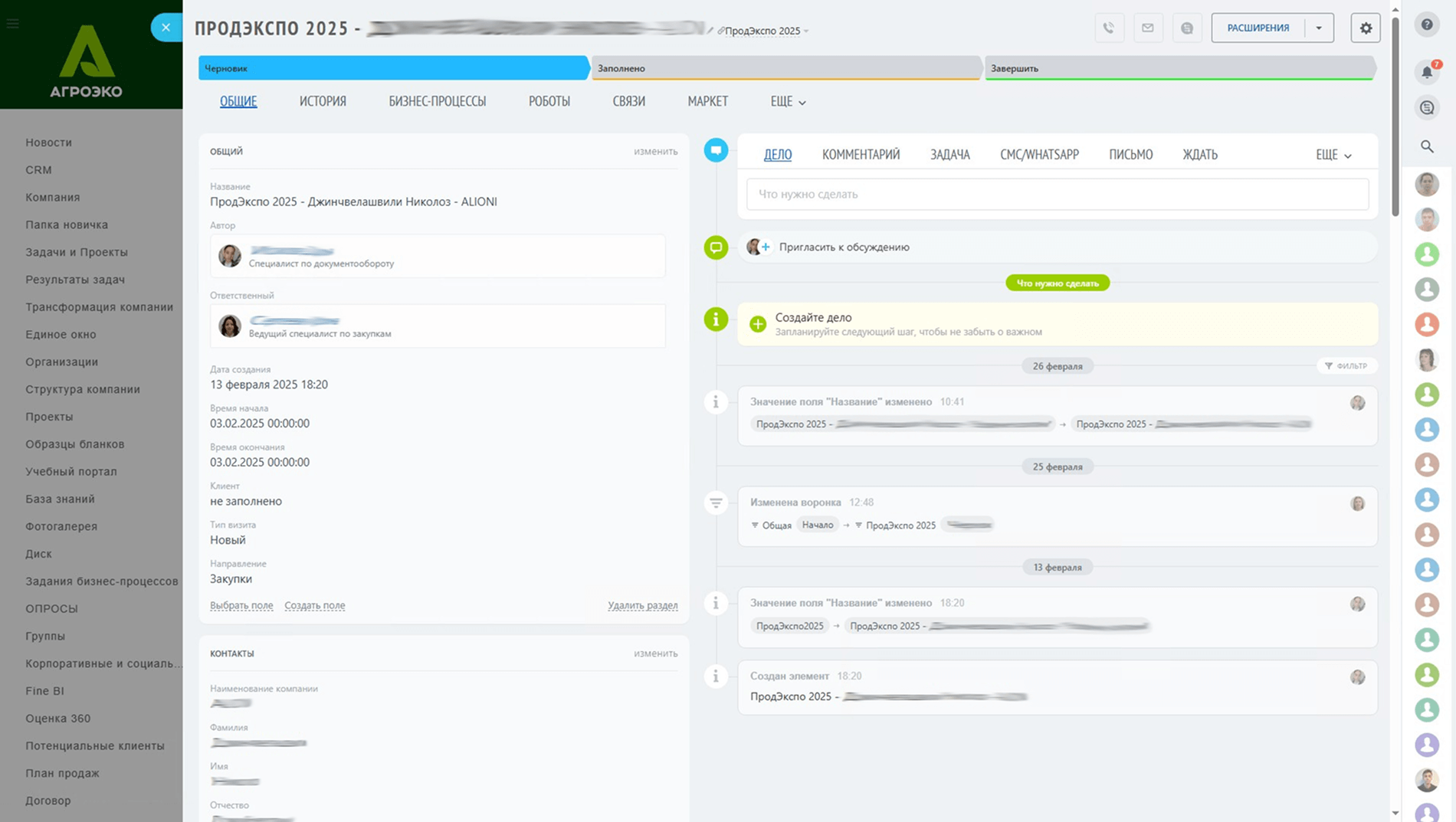Open the ПродЭкспо 2025 funnel selector
Image resolution: width=1456 pixels, height=822 pixels.
click(763, 31)
